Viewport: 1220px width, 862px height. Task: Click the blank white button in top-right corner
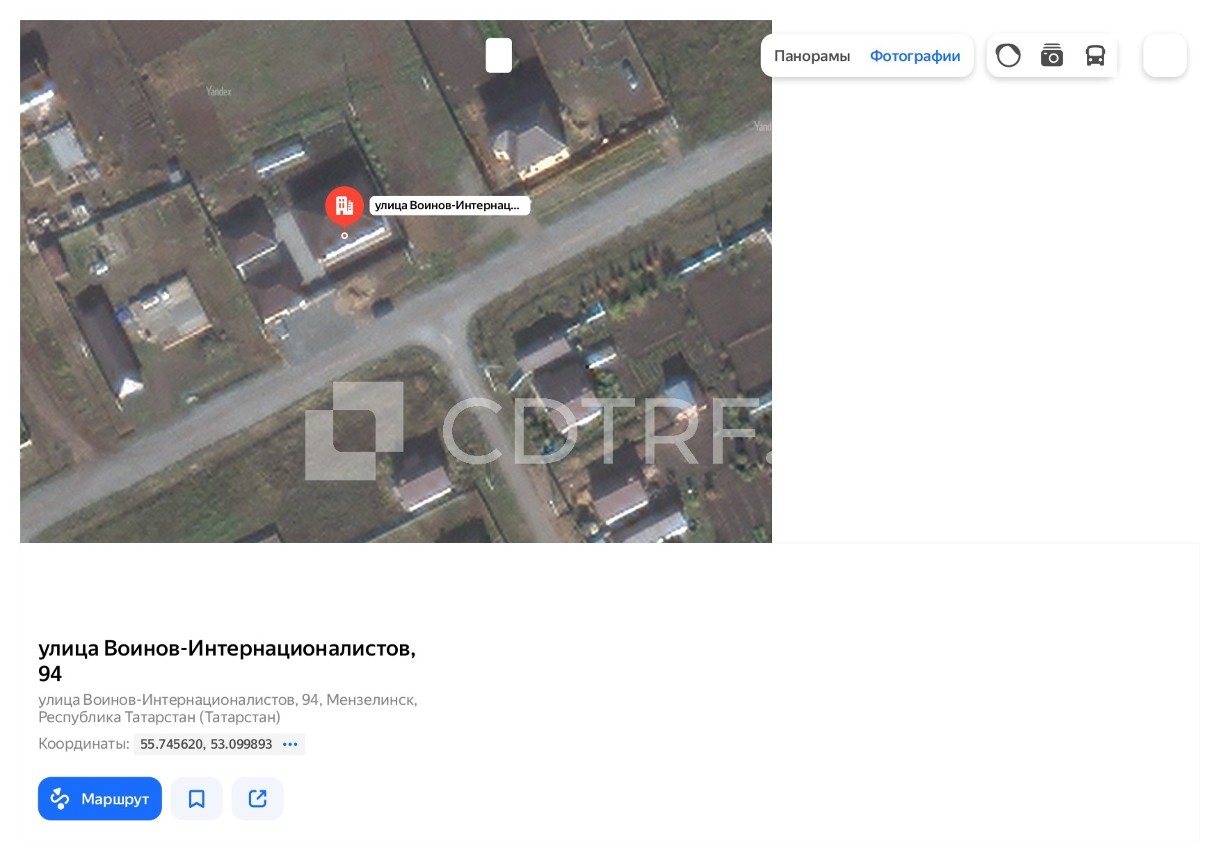click(1165, 56)
